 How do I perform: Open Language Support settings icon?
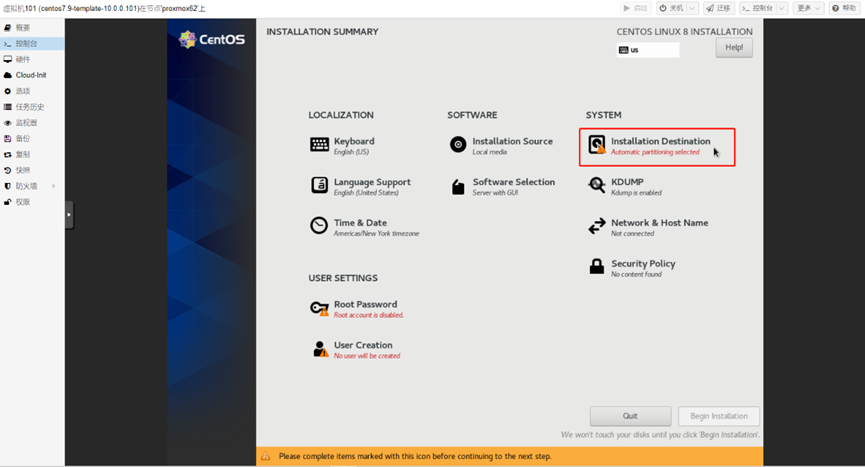pos(319,185)
